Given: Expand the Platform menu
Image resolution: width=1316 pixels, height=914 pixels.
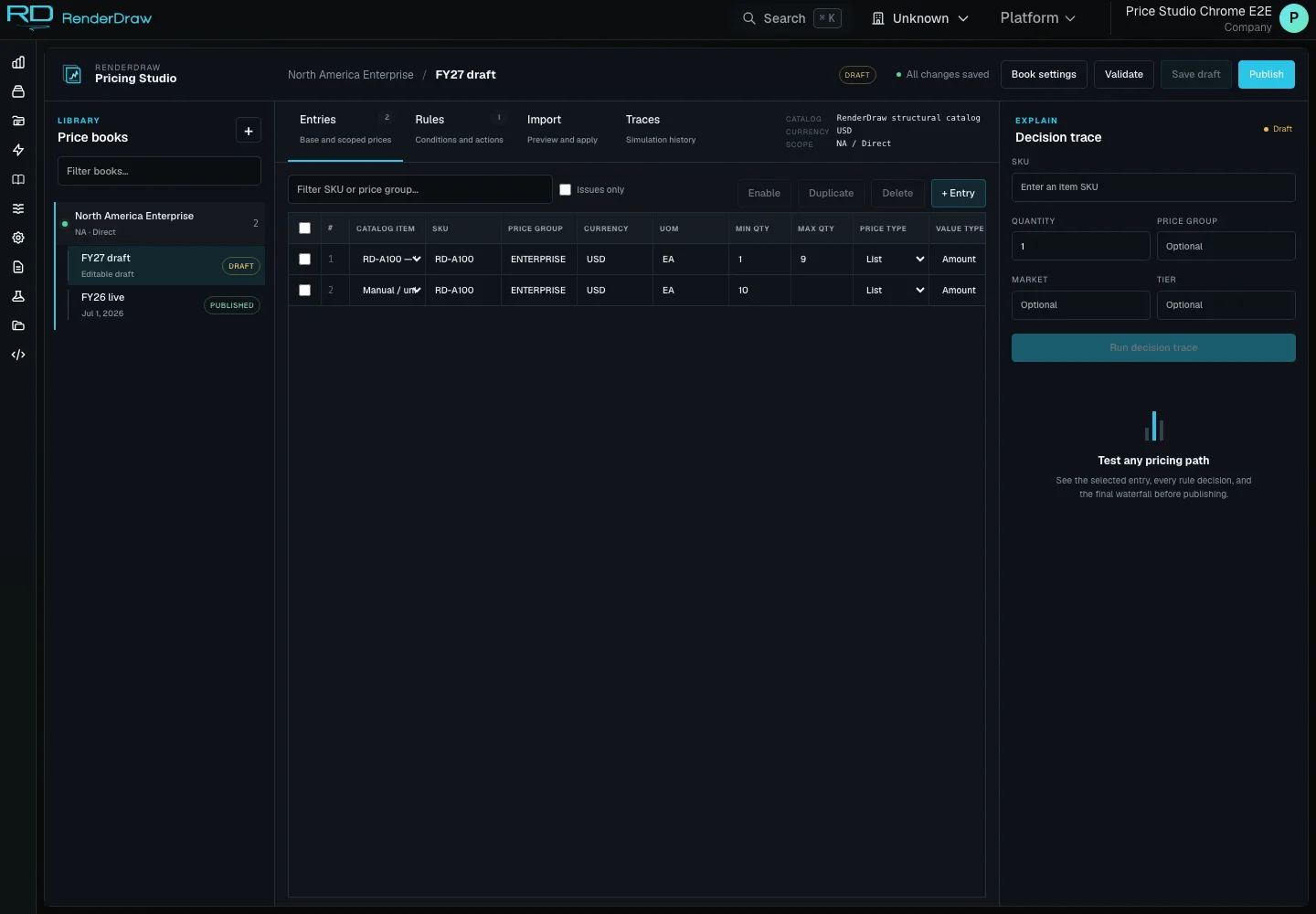Looking at the screenshot, I should [1038, 18].
